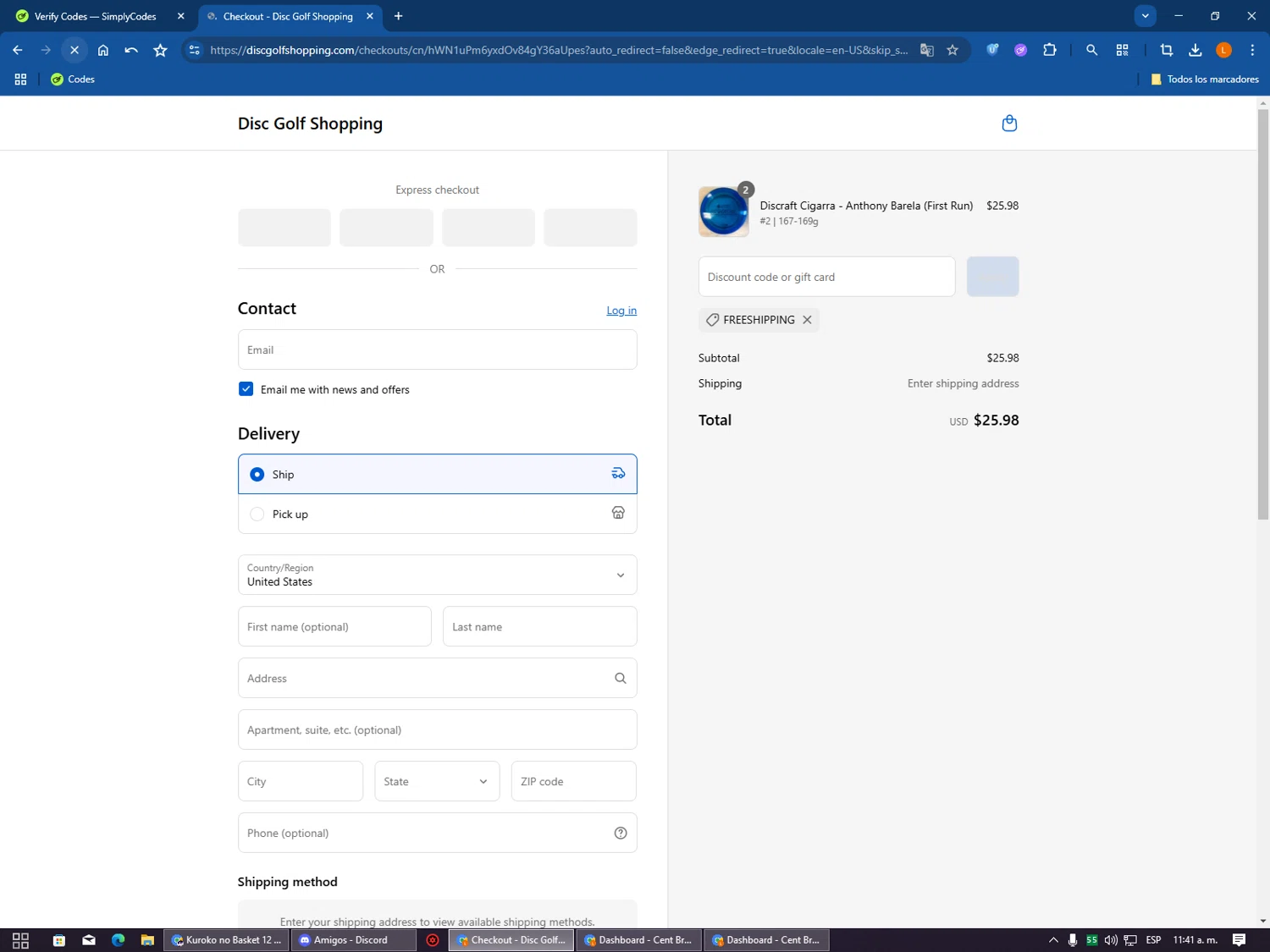
Task: Focus the Address field
Action: click(438, 679)
